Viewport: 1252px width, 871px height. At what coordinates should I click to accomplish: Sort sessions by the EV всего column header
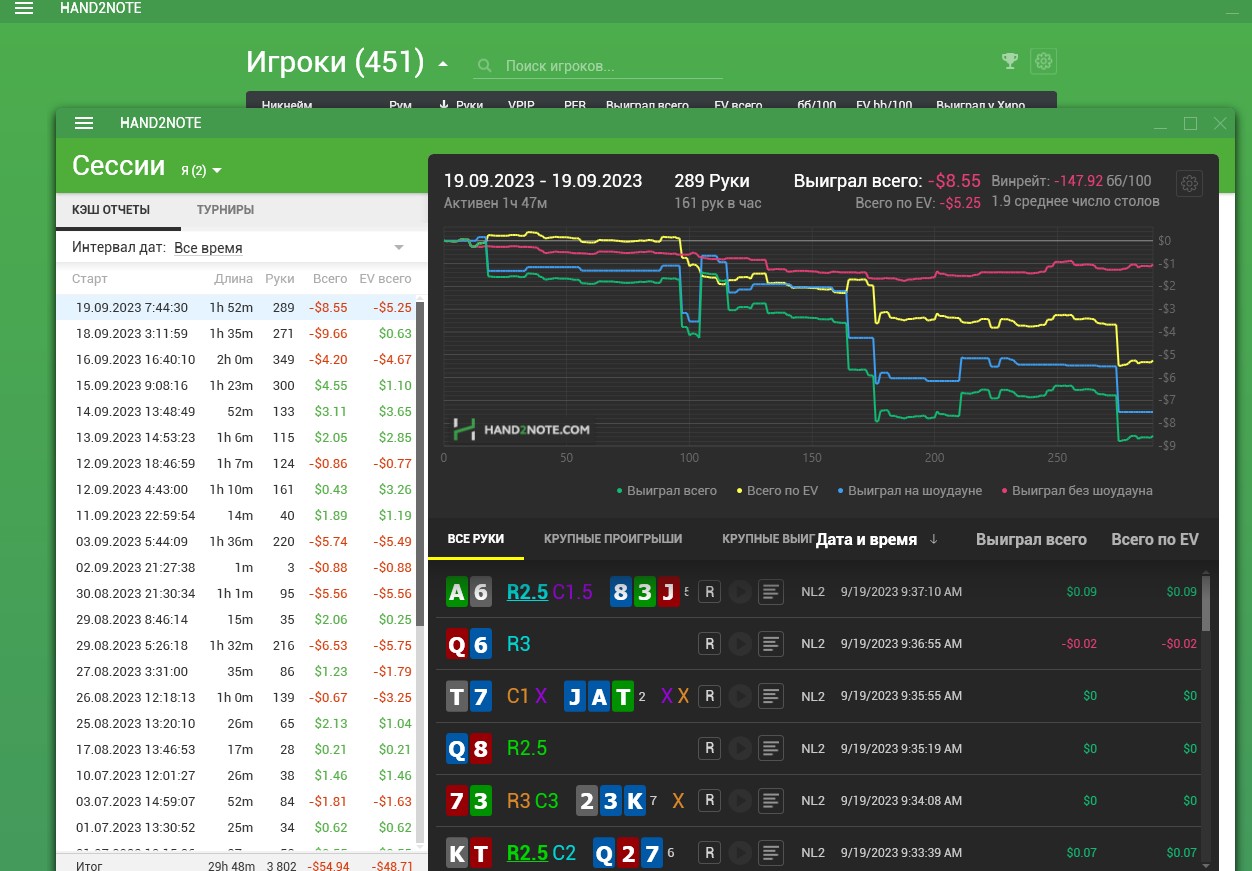pos(385,279)
